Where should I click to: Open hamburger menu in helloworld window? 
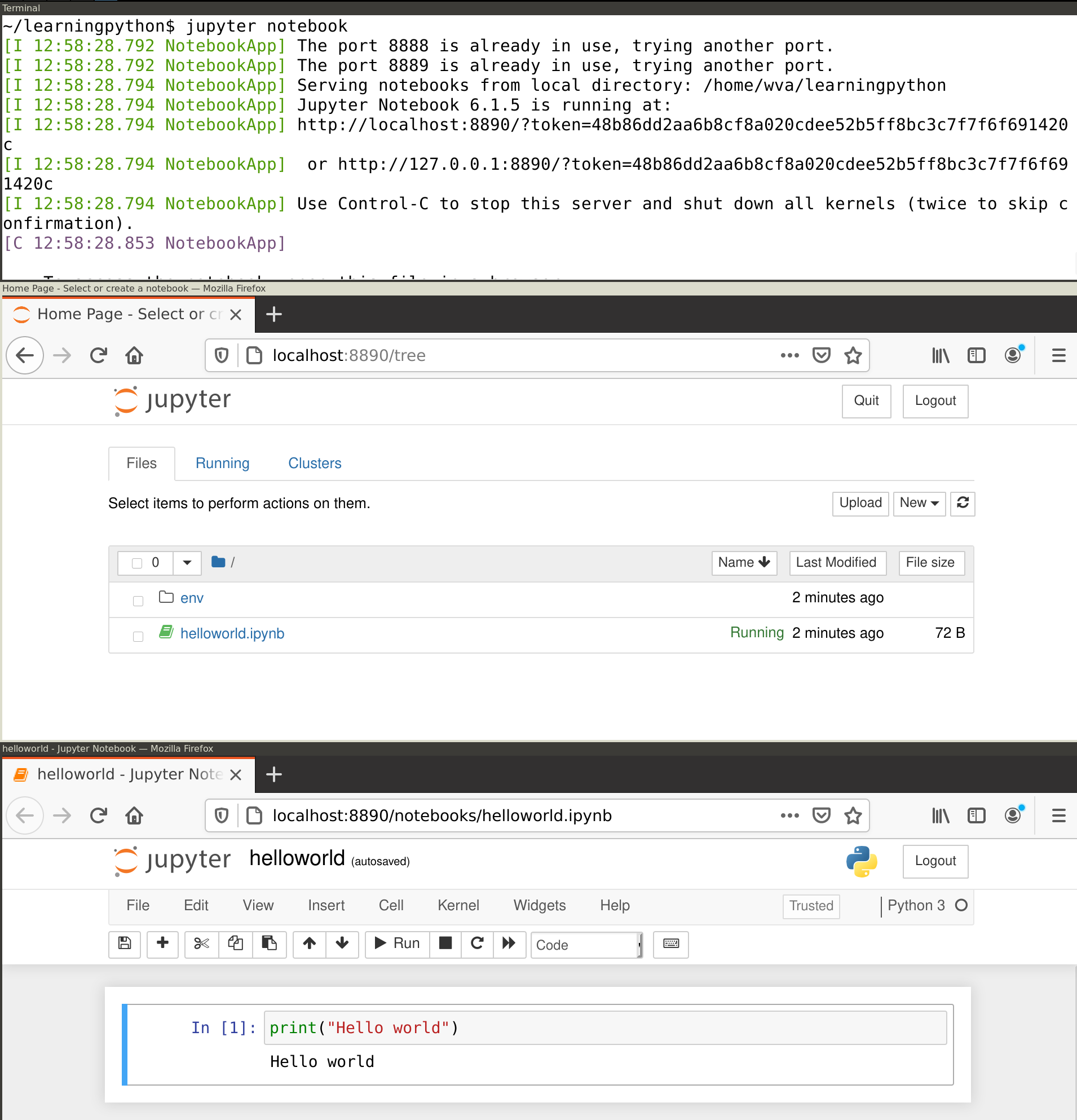(x=1058, y=815)
